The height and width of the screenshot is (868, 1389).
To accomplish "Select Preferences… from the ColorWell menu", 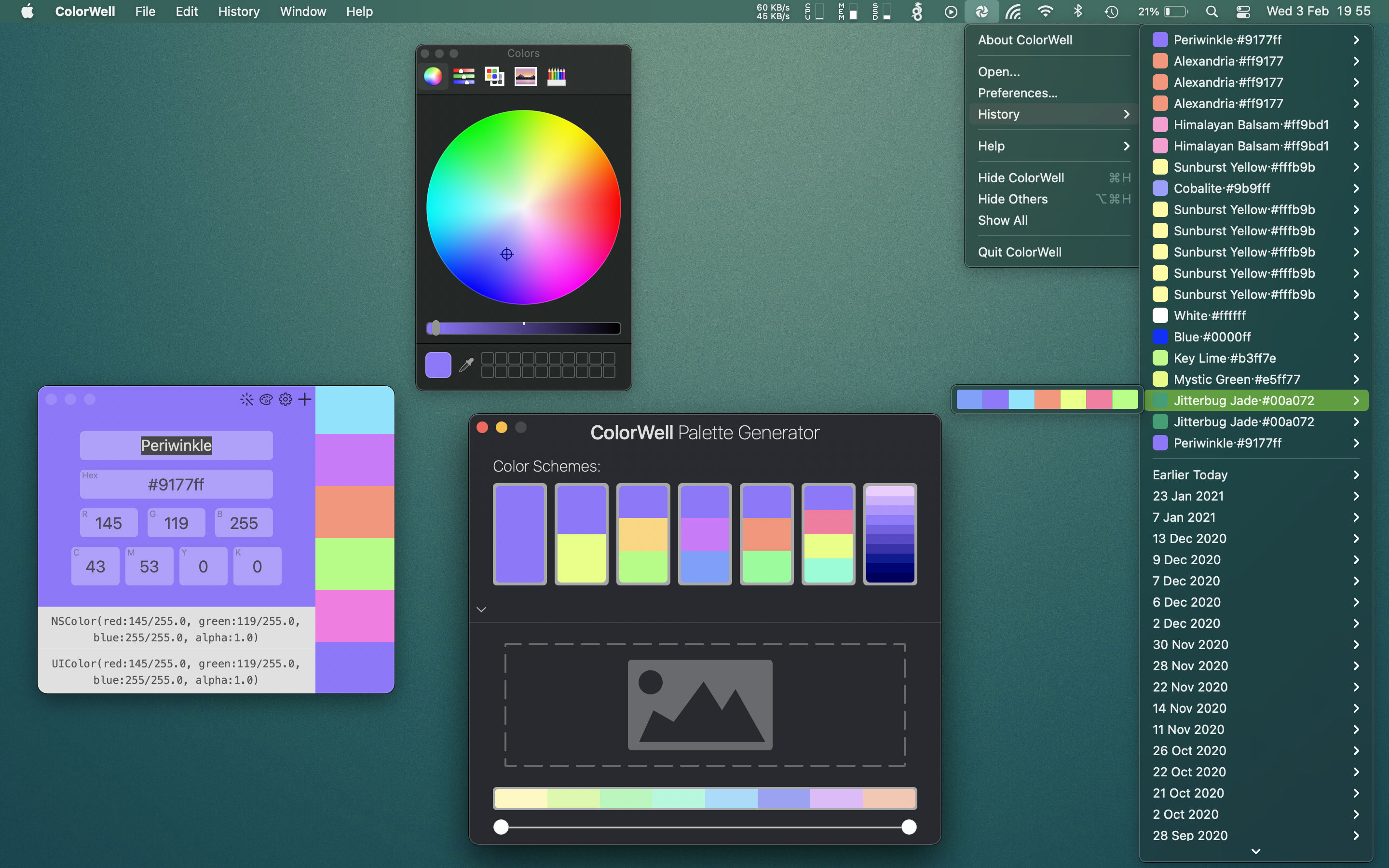I will (x=1017, y=93).
